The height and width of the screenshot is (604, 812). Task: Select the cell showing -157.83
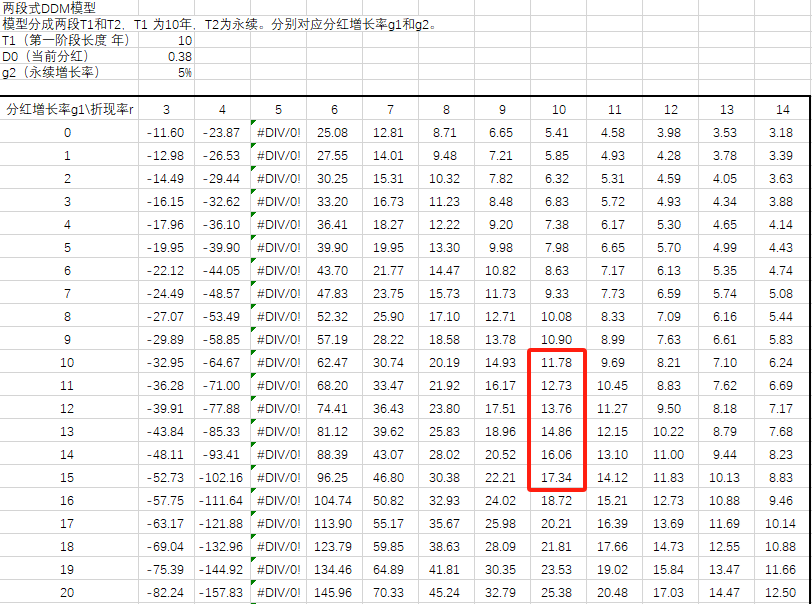click(x=222, y=592)
